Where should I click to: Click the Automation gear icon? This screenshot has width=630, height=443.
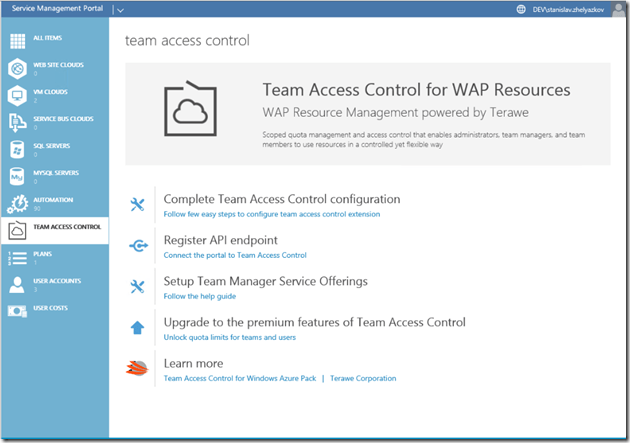pos(17,204)
